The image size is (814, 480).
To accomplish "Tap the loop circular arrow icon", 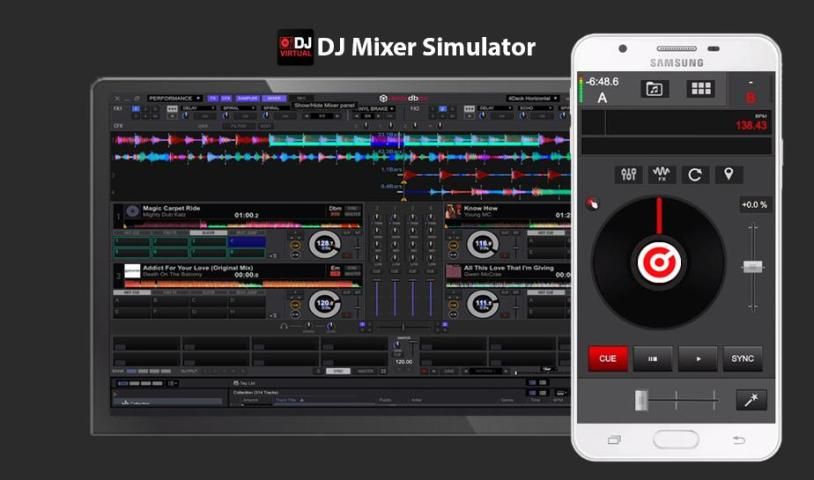I will pyautogui.click(x=694, y=175).
